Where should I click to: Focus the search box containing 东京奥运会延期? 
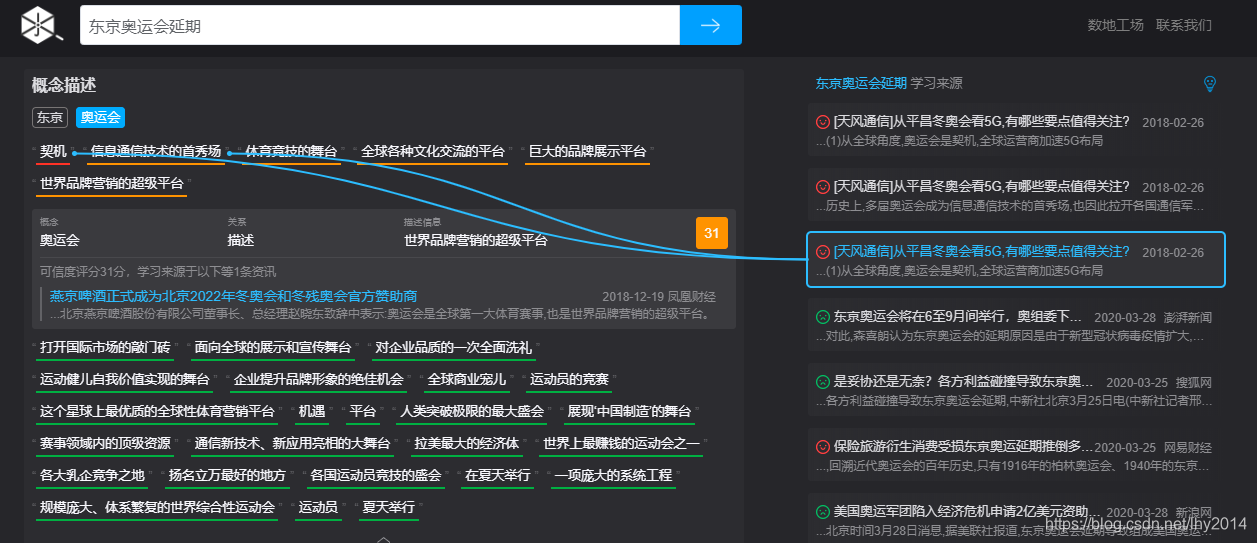pos(379,26)
